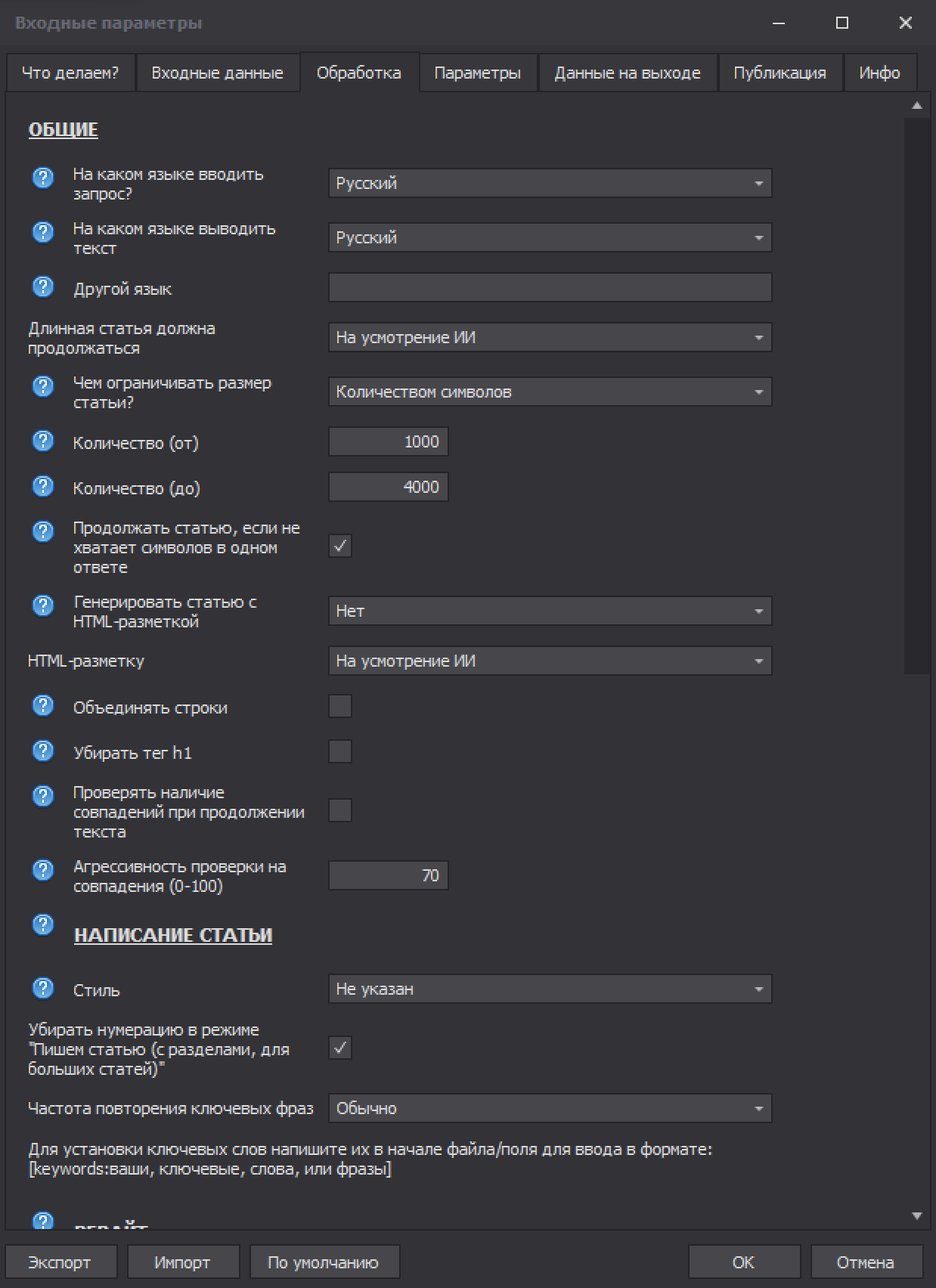Show help for 'Объединять строки'
The height and width of the screenshot is (1288, 936).
[43, 705]
